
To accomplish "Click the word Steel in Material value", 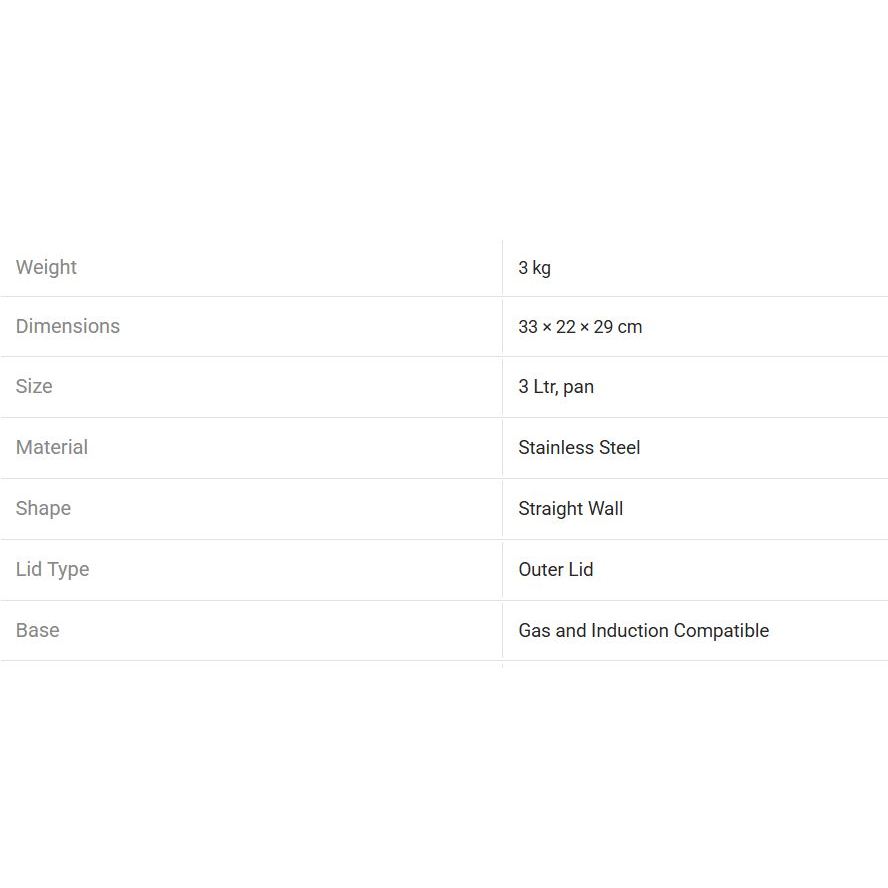I will point(618,448).
